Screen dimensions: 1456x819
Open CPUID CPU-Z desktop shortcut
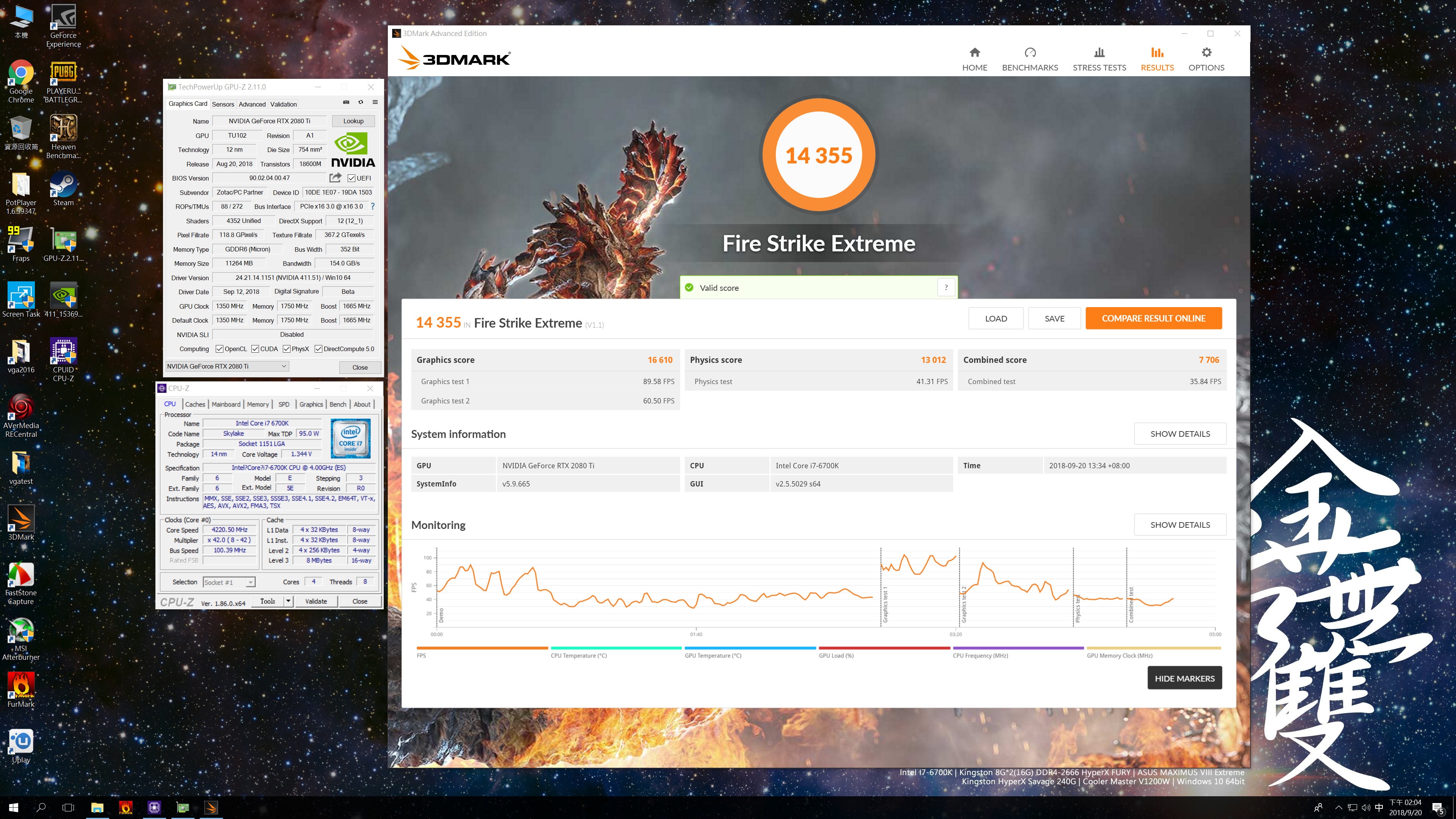click(x=63, y=359)
